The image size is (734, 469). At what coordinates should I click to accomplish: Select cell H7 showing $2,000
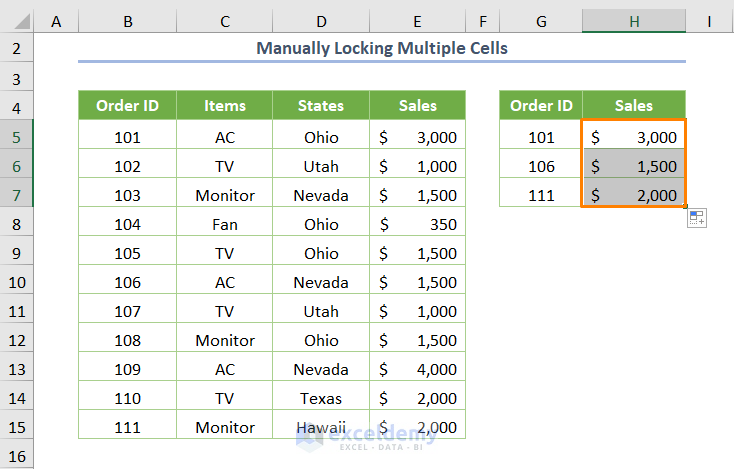pos(634,195)
